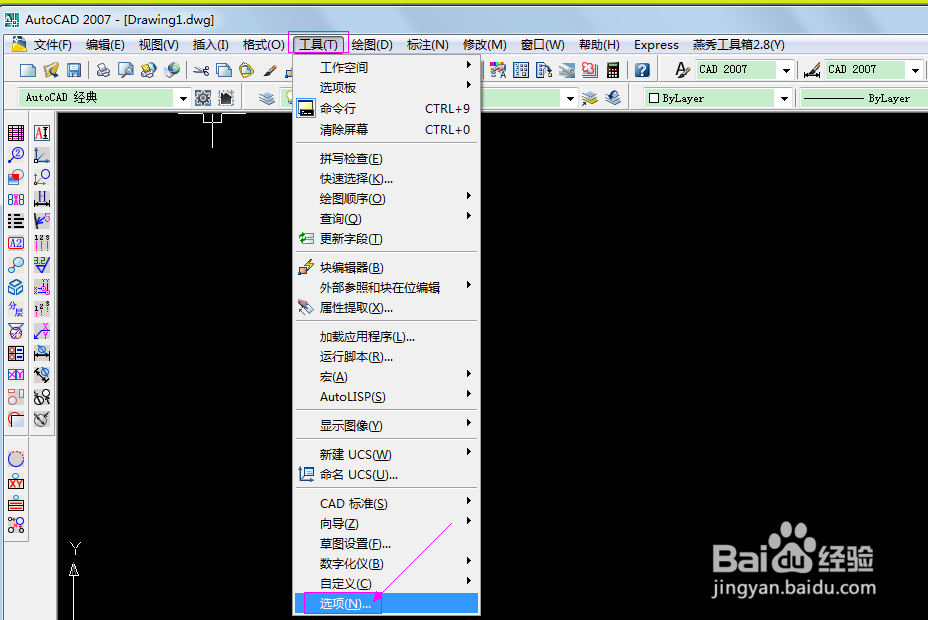This screenshot has height=620, width=928.
Task: Click the 分层 layer icon in left toolbar
Action: [x=16, y=309]
